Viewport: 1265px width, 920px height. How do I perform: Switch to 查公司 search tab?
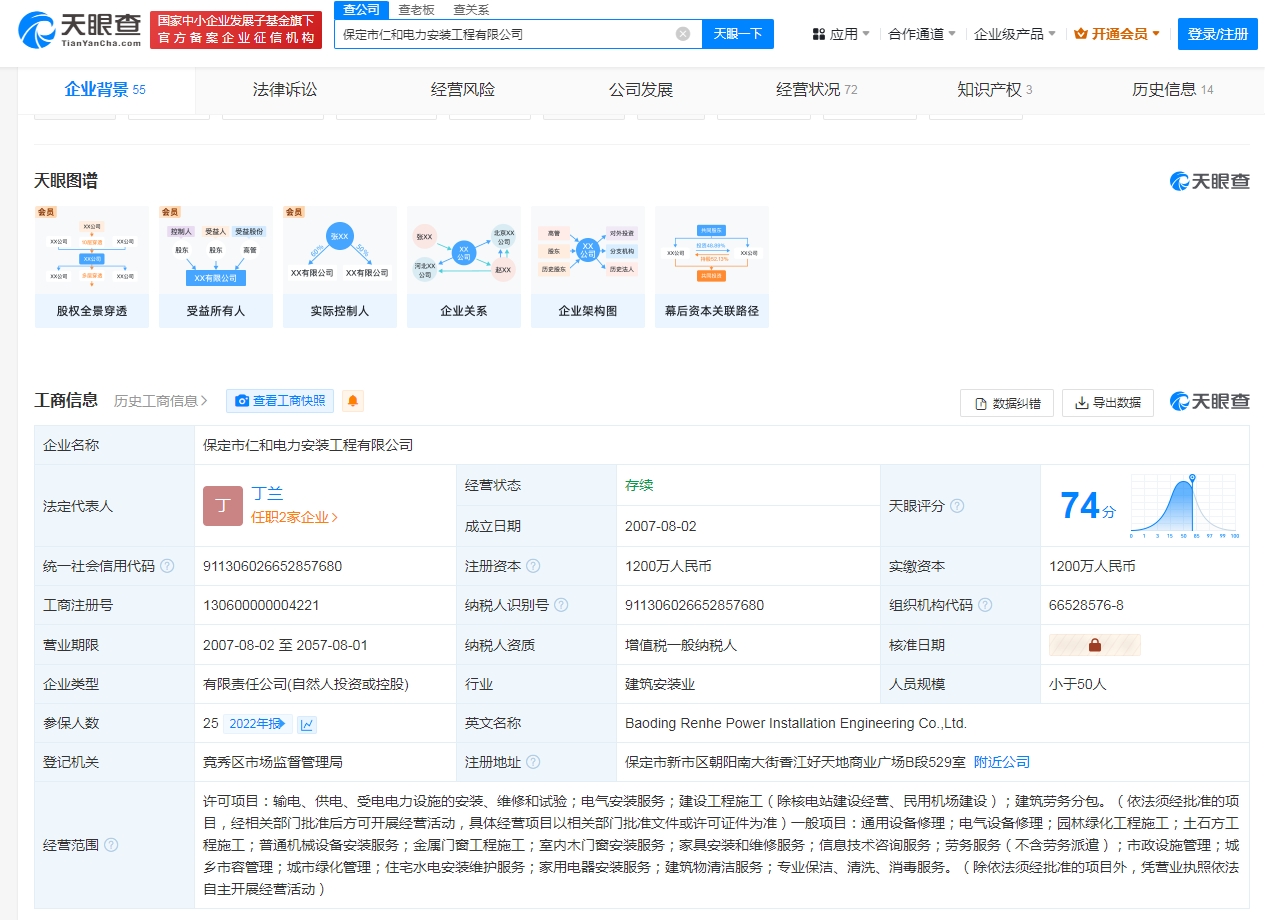pos(361,10)
